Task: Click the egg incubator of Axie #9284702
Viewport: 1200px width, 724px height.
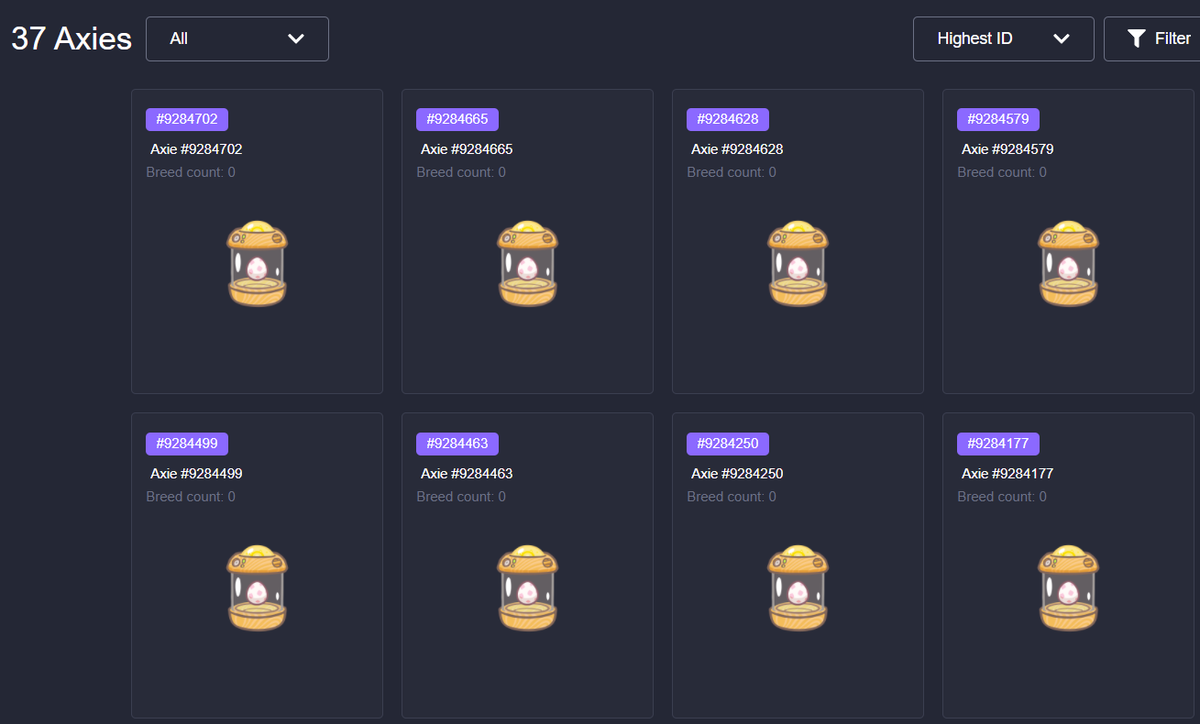Action: pos(257,264)
